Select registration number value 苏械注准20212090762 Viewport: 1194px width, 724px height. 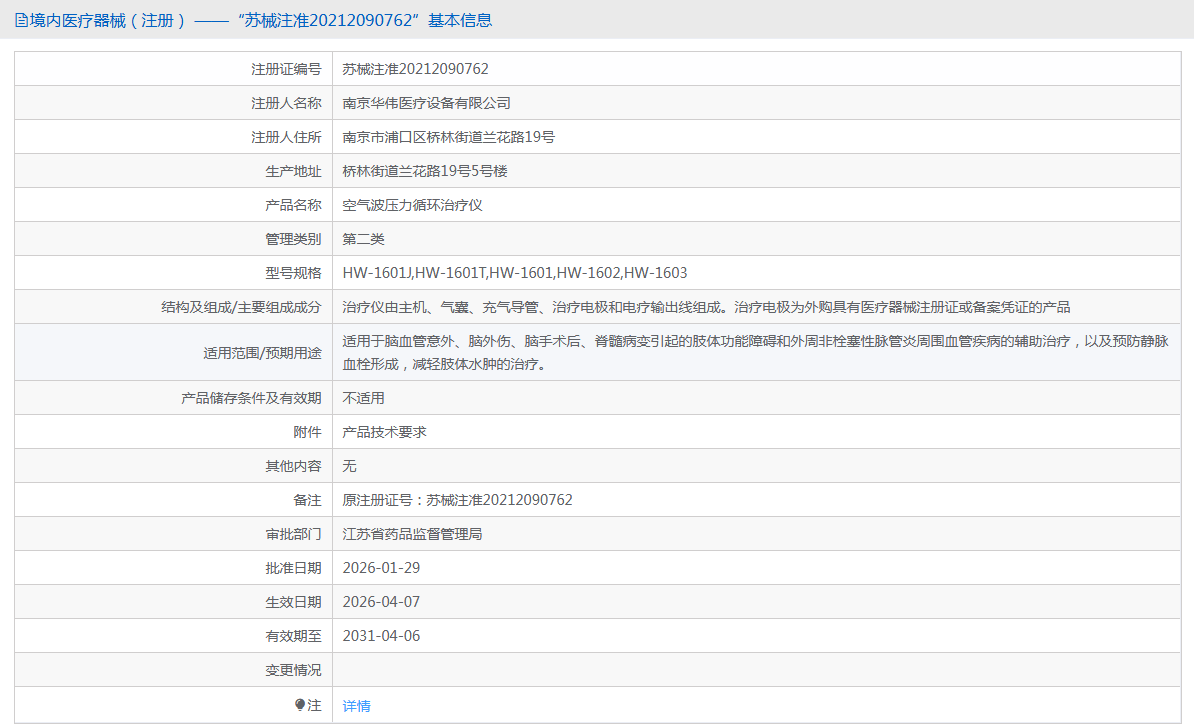(415, 69)
